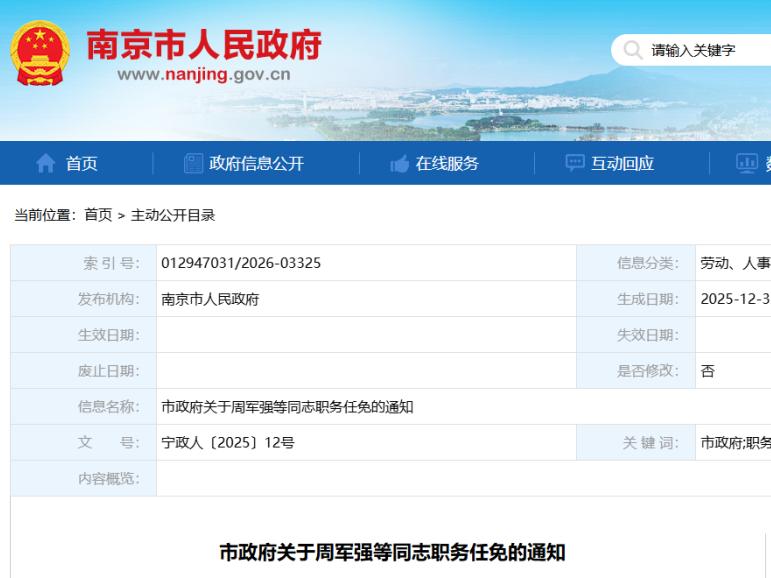Click 主动公开目录 breadcrumb link
The image size is (771, 578).
tap(173, 215)
